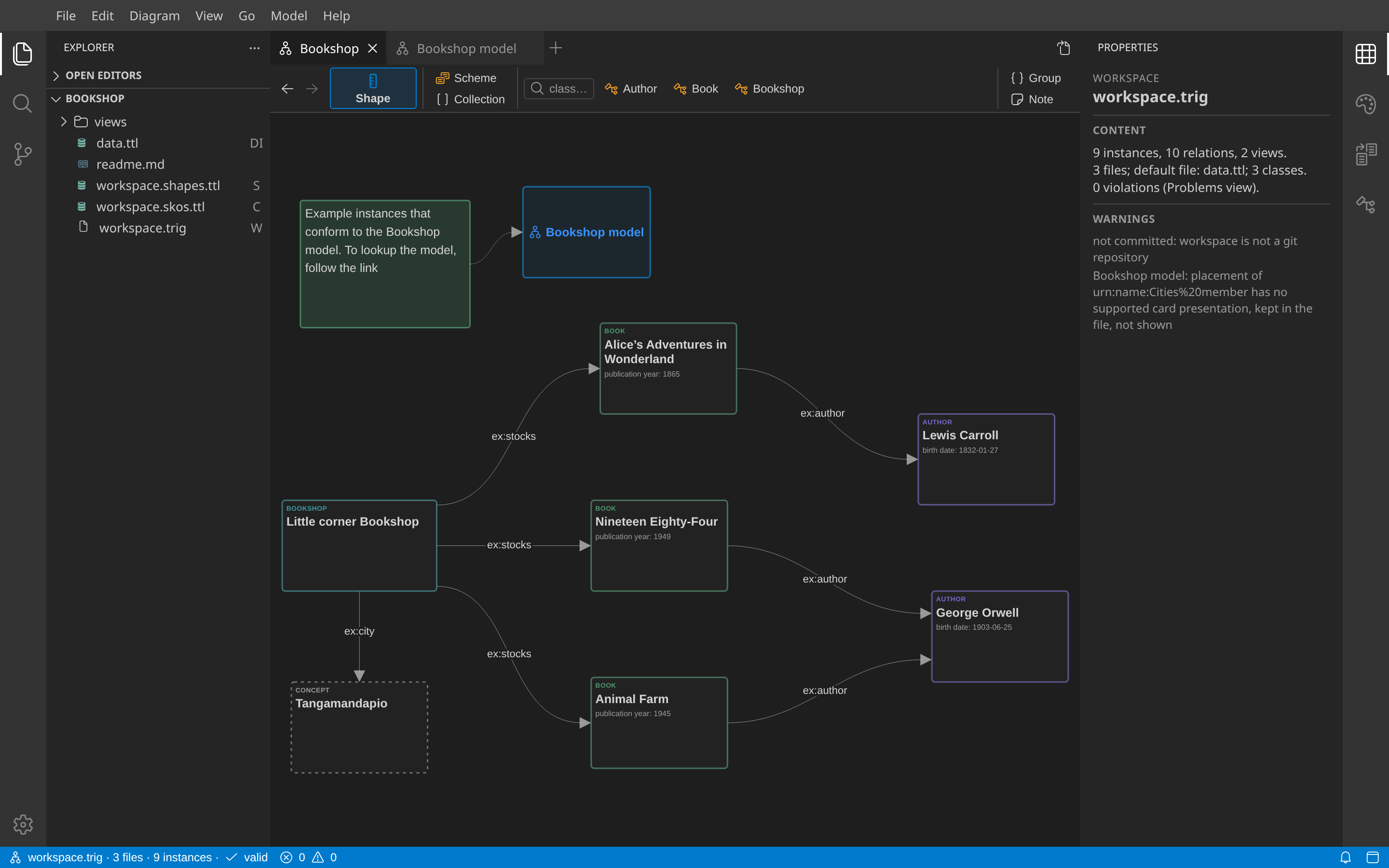Toggle the panel layout icon in status bar
Image resolution: width=1389 pixels, height=868 pixels.
point(1372,857)
